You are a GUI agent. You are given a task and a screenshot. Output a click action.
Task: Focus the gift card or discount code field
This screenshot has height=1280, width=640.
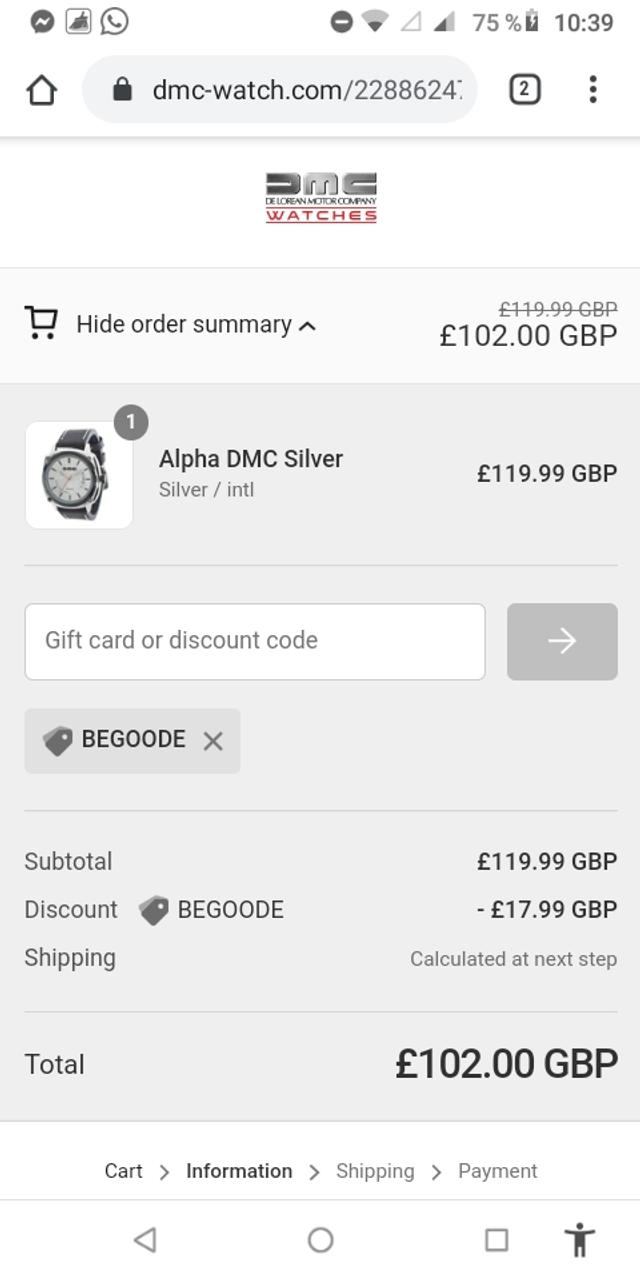tap(255, 641)
